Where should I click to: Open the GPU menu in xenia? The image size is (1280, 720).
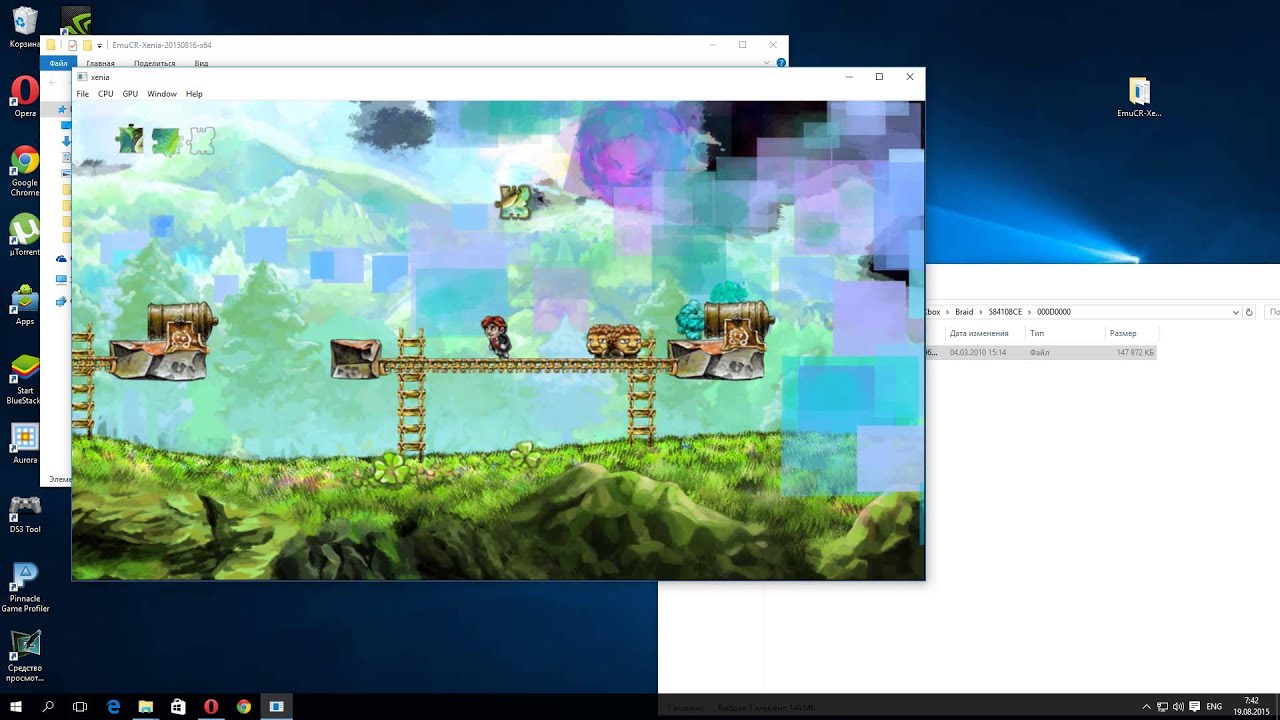130,94
